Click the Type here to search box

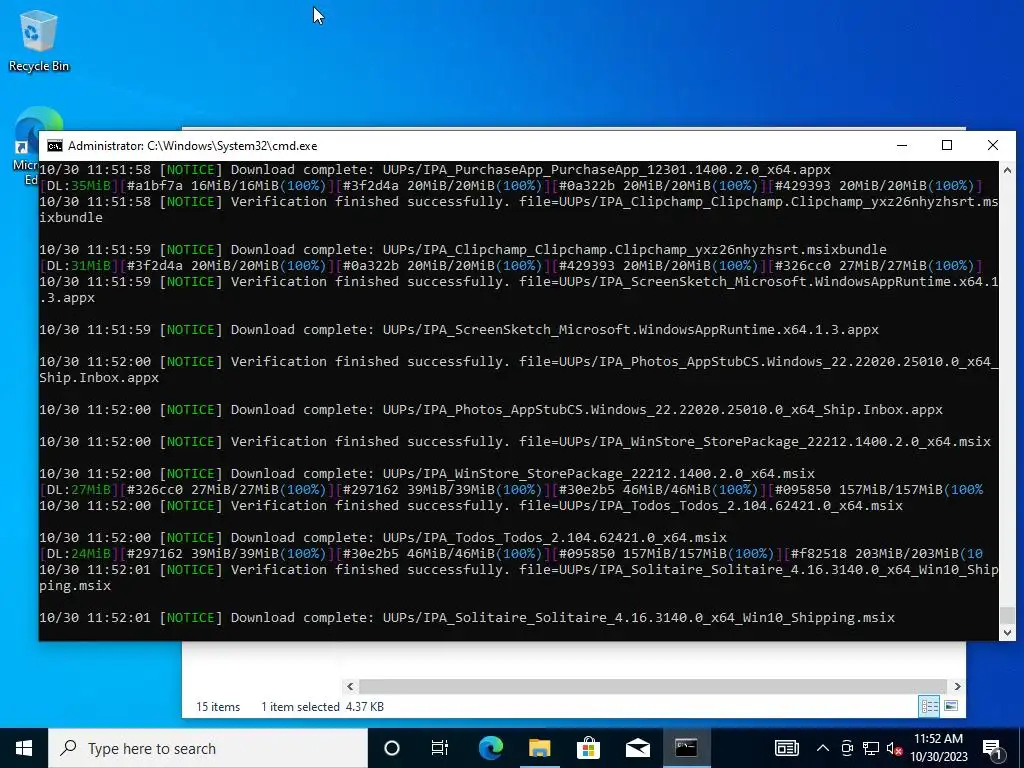coord(208,748)
